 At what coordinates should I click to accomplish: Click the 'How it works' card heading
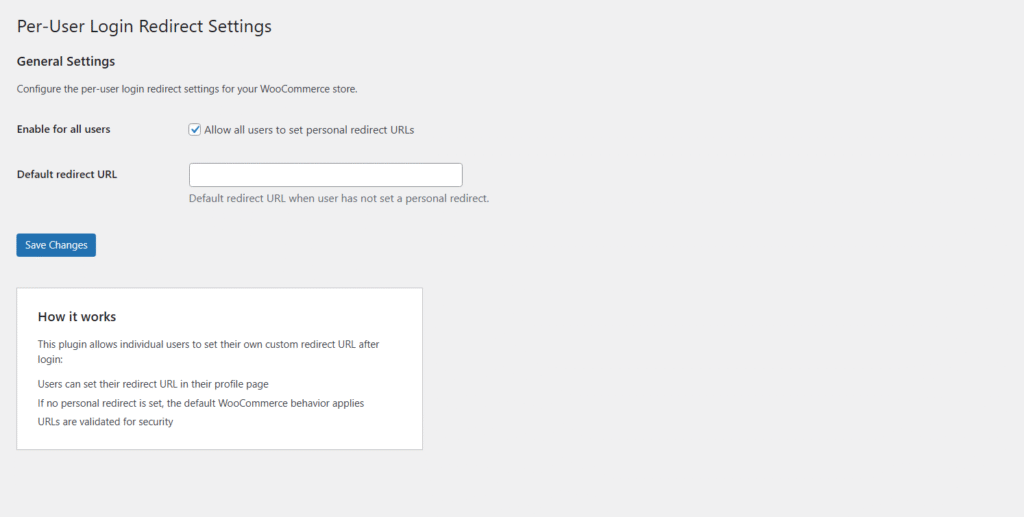click(x=77, y=317)
